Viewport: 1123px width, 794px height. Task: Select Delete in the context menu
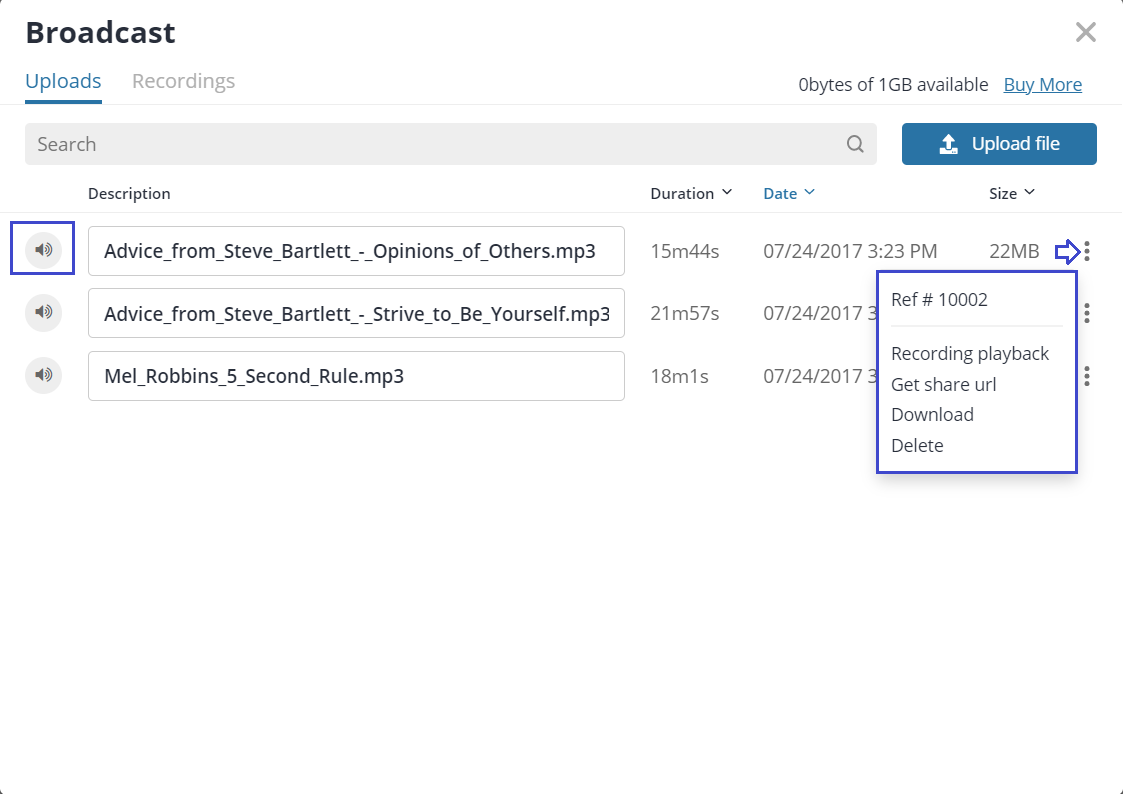coord(917,446)
